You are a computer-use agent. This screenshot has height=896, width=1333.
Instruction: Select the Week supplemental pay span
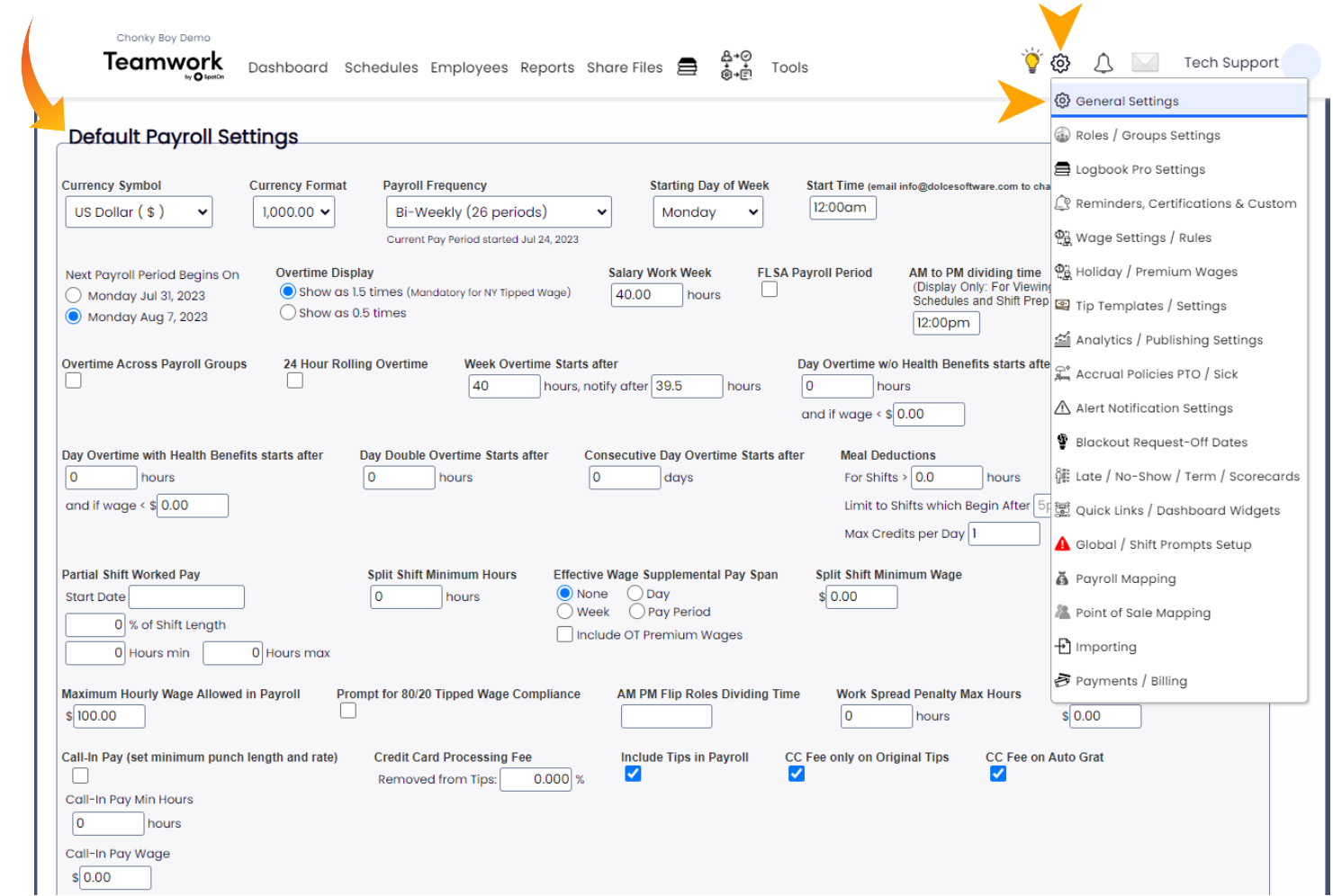pos(565,612)
